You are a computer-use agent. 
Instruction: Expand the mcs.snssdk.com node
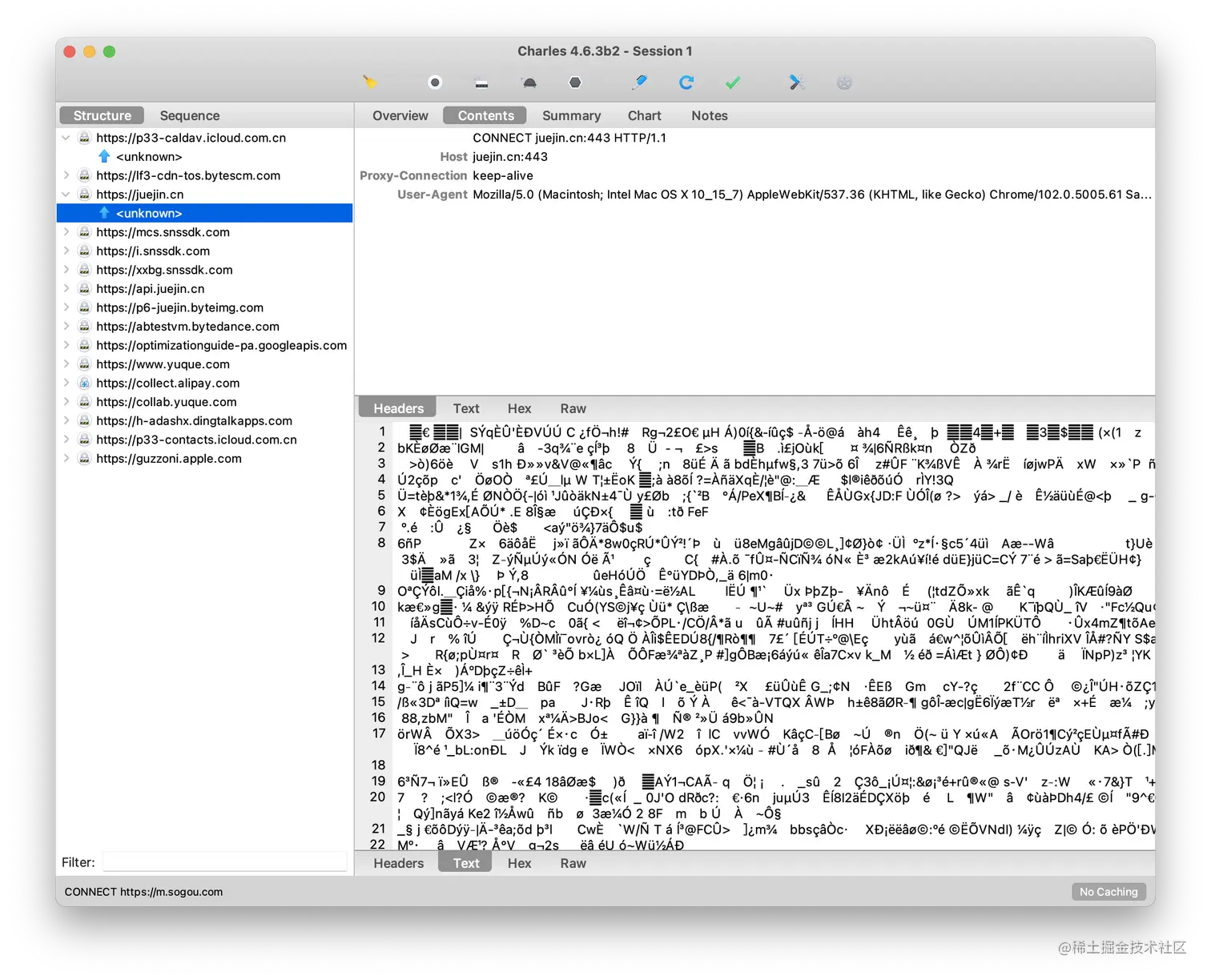tap(66, 232)
